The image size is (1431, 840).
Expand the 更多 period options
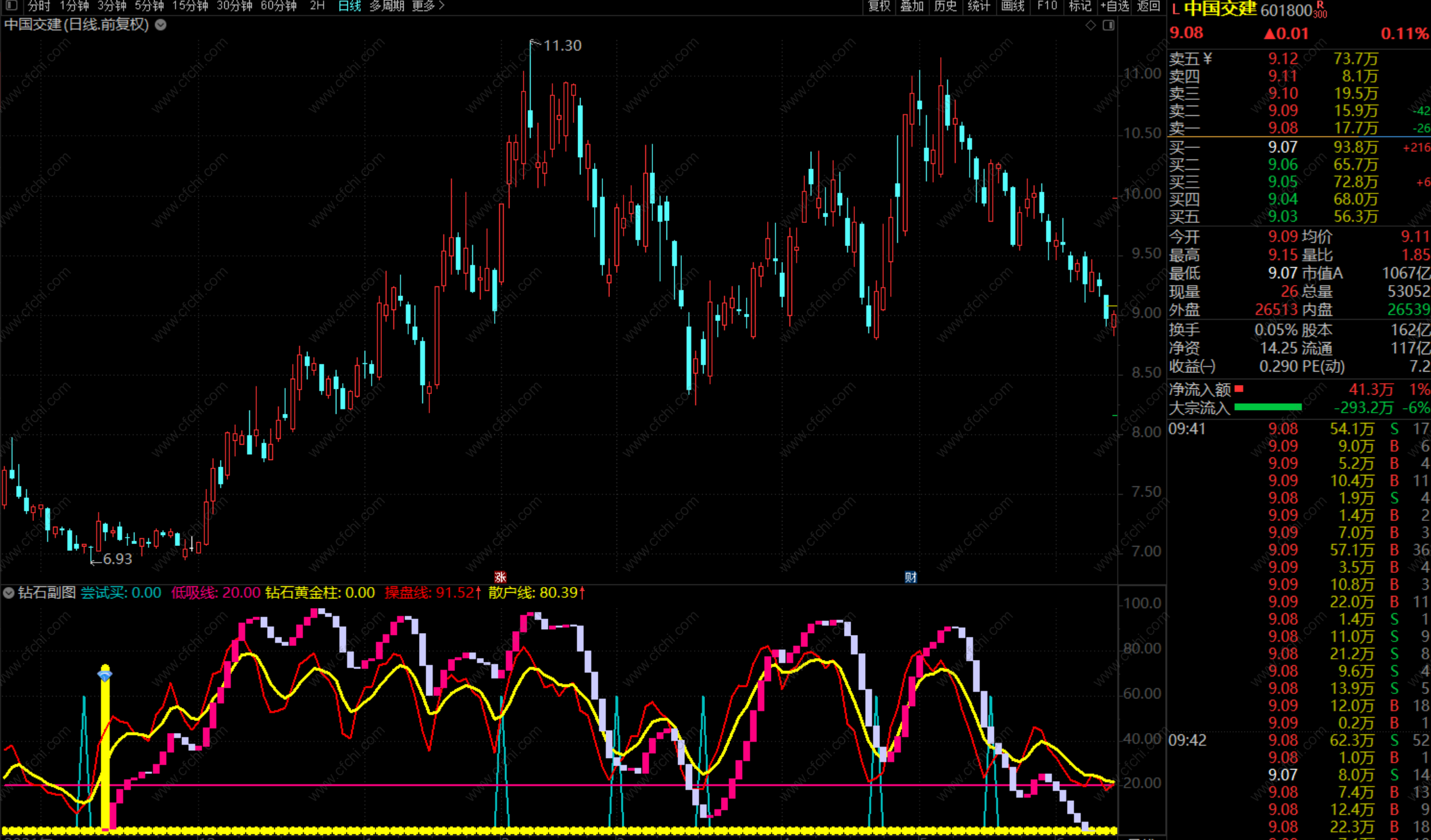(x=427, y=6)
